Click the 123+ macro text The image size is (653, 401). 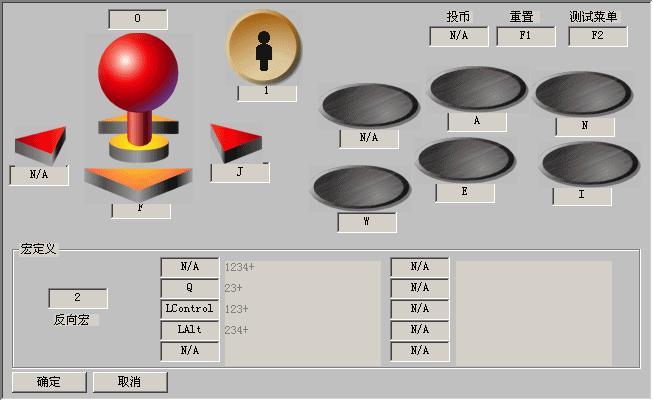(237, 309)
